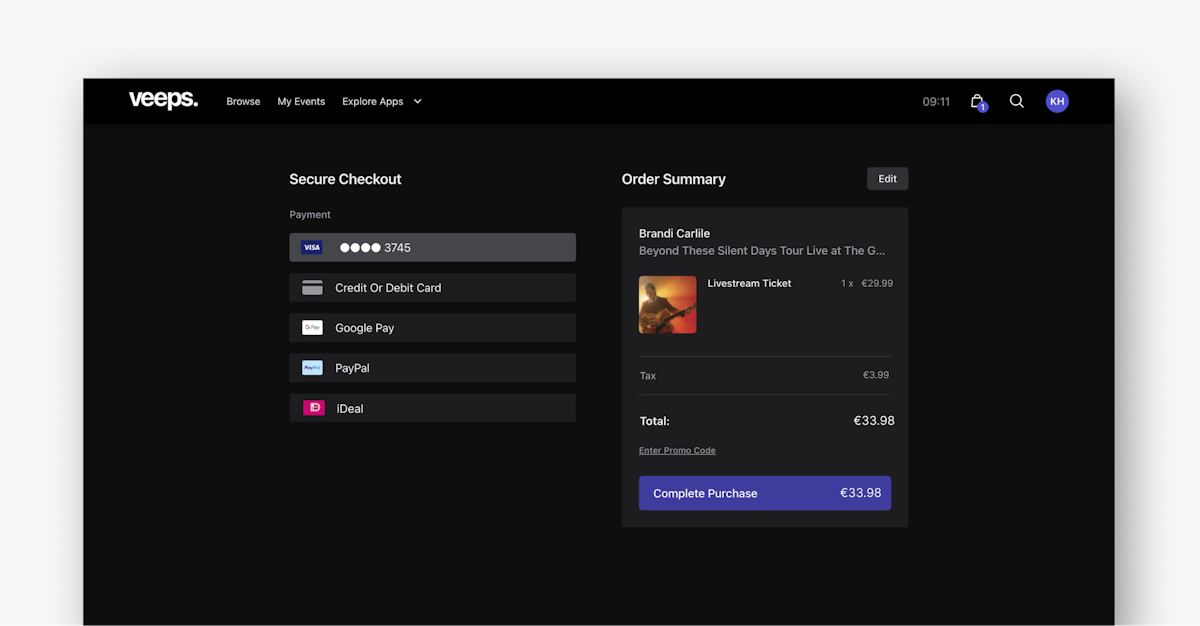This screenshot has height=626, width=1200.
Task: Click the 09:11 timer text
Action: pyautogui.click(x=936, y=102)
